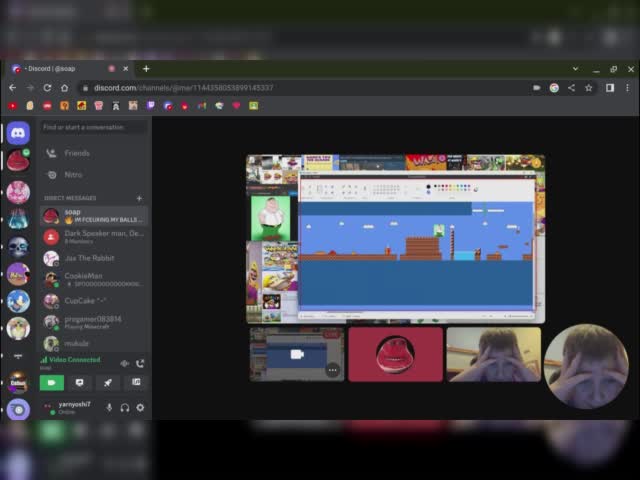
Task: Toggle the green camera button
Action: (52, 382)
